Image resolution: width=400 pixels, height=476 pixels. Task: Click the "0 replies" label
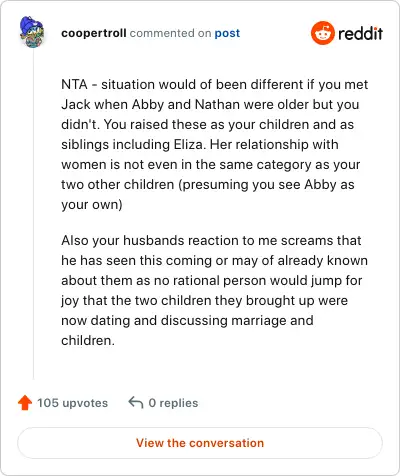(x=173, y=403)
